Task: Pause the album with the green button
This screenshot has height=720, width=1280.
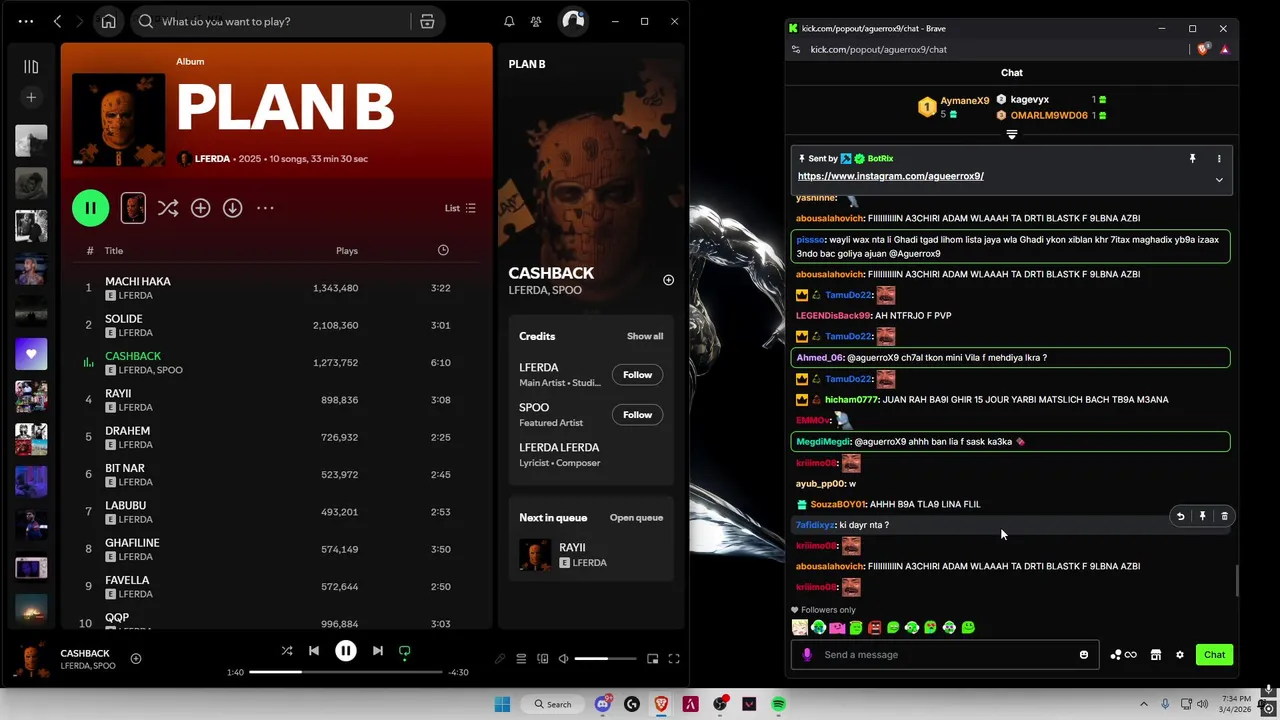Action: pos(90,208)
